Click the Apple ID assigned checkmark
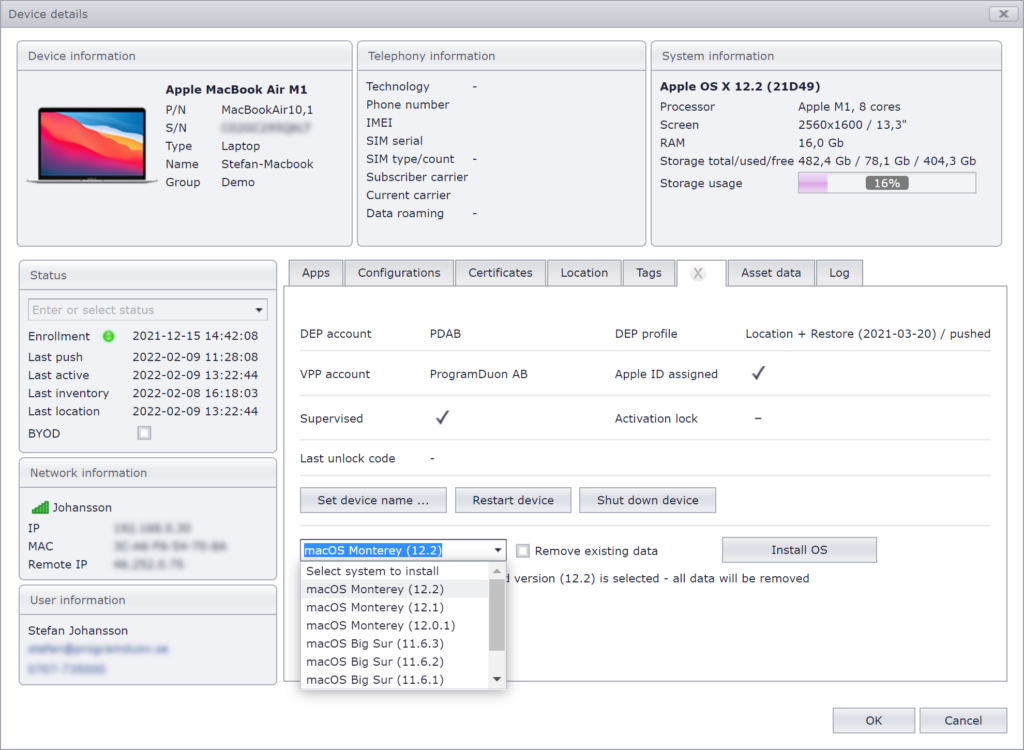Screen dimensions: 1024x750 758,373
